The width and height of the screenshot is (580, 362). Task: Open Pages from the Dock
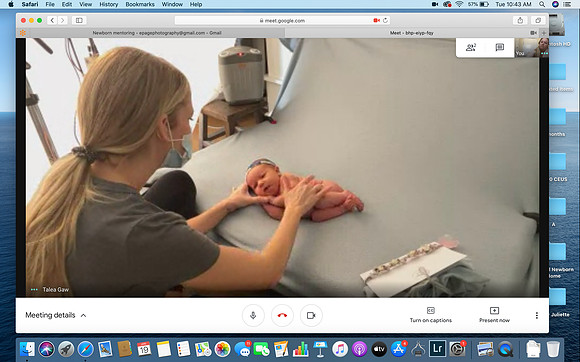pyautogui.click(x=281, y=349)
